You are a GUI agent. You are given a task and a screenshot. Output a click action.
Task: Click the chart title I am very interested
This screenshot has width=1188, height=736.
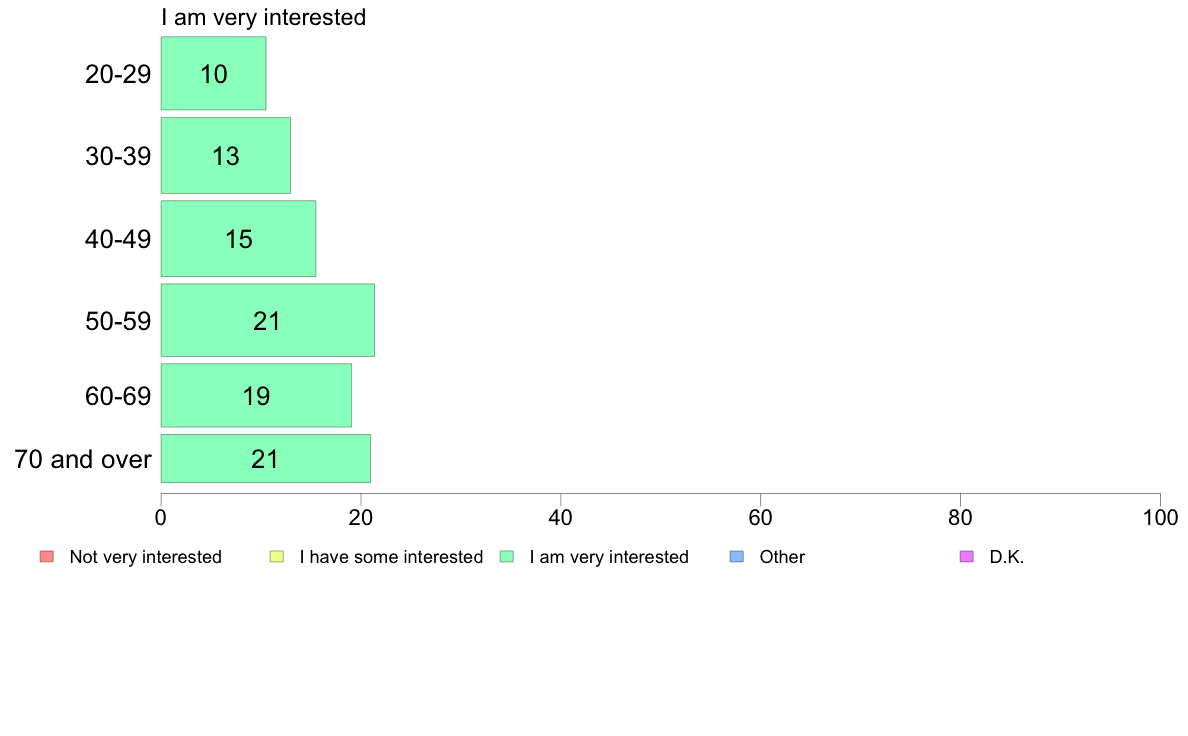click(264, 17)
